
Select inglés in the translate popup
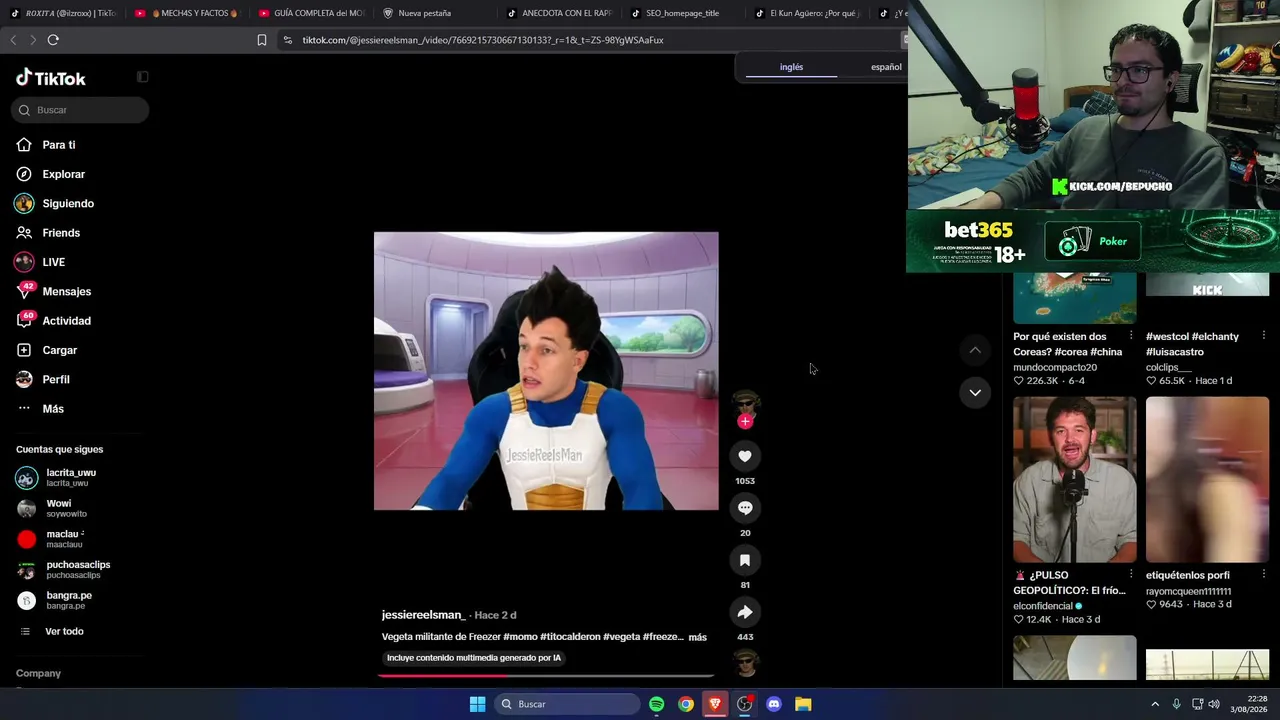click(x=791, y=67)
